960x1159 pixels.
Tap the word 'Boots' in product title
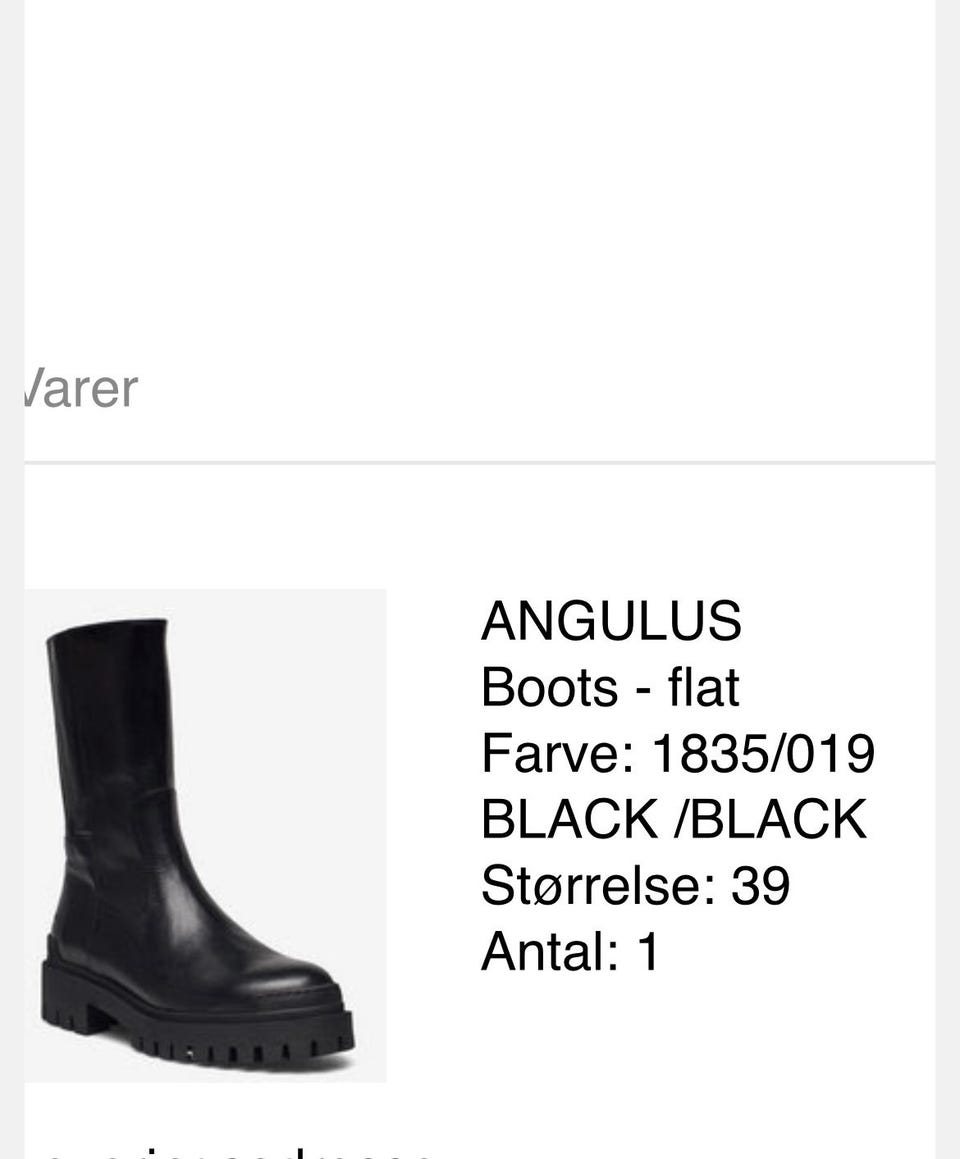tap(549, 687)
